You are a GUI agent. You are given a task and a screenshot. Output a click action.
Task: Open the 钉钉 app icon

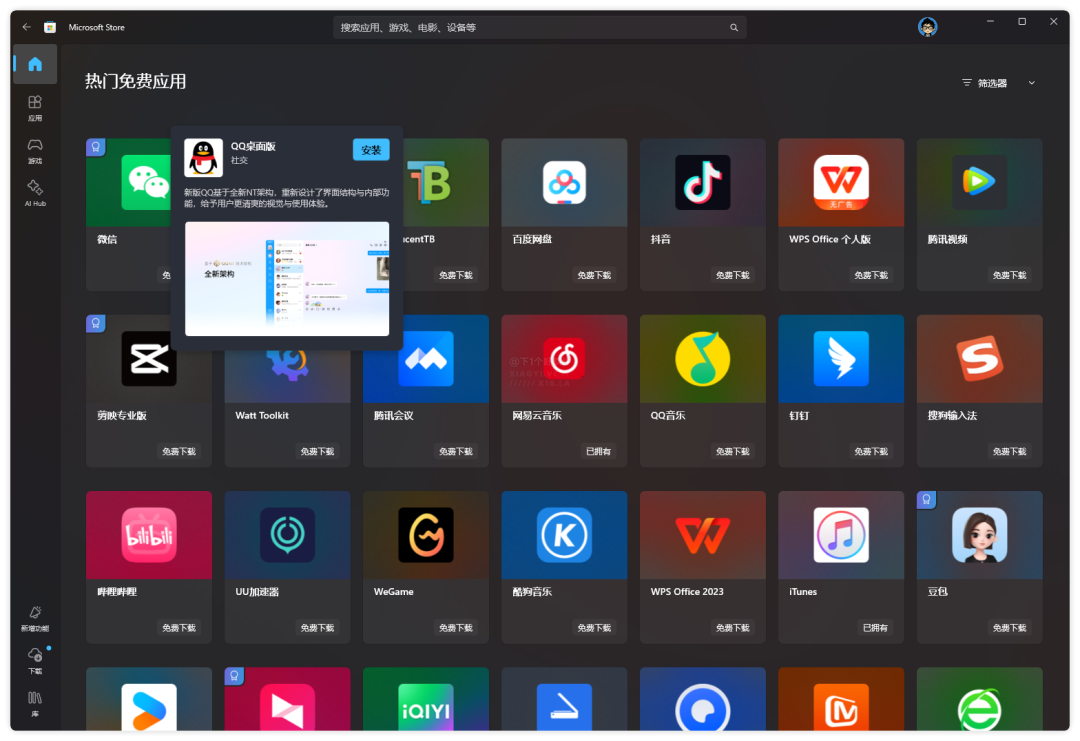tap(841, 359)
